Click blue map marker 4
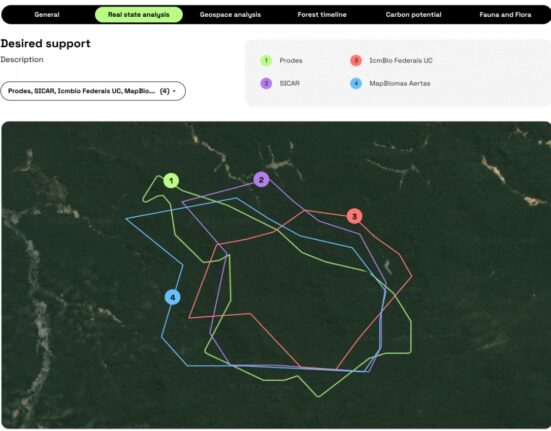The height and width of the screenshot is (431, 551). (x=173, y=297)
